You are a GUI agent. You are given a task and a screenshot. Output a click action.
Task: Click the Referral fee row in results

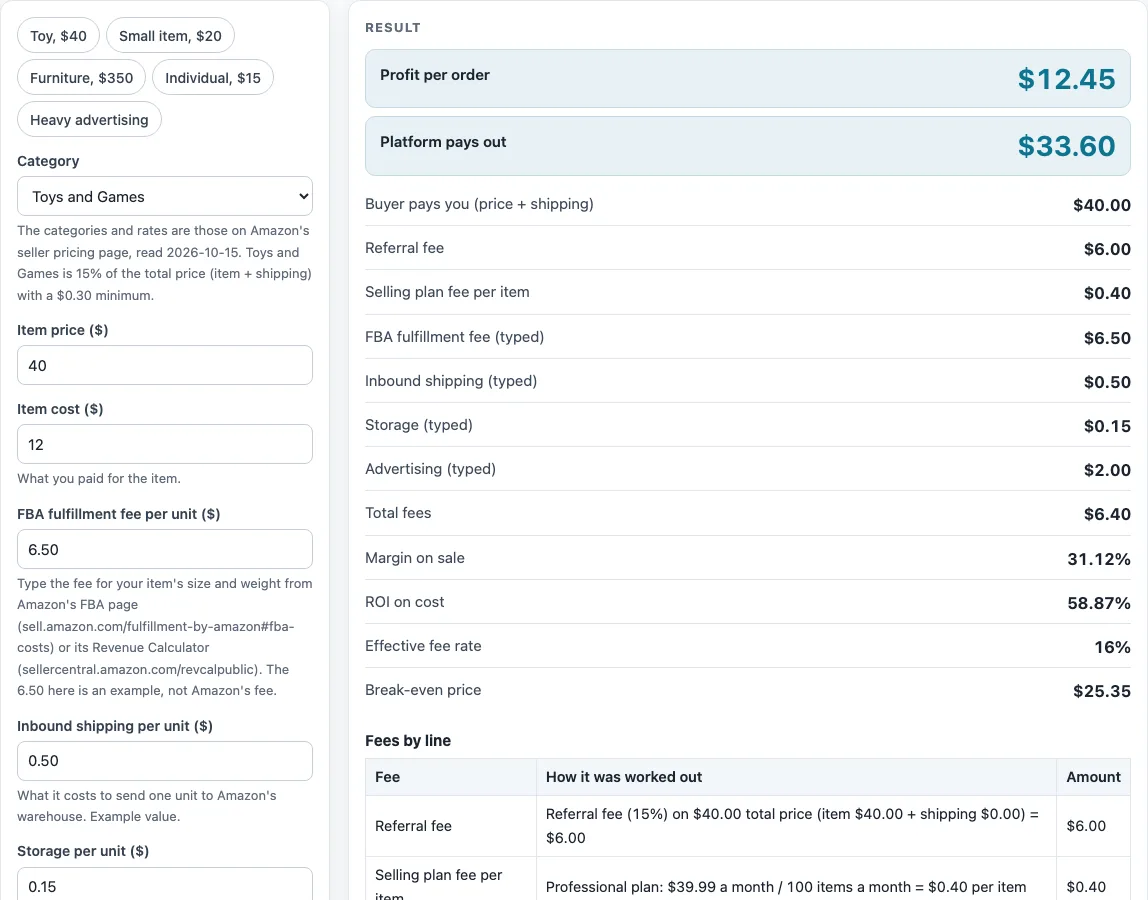click(748, 248)
